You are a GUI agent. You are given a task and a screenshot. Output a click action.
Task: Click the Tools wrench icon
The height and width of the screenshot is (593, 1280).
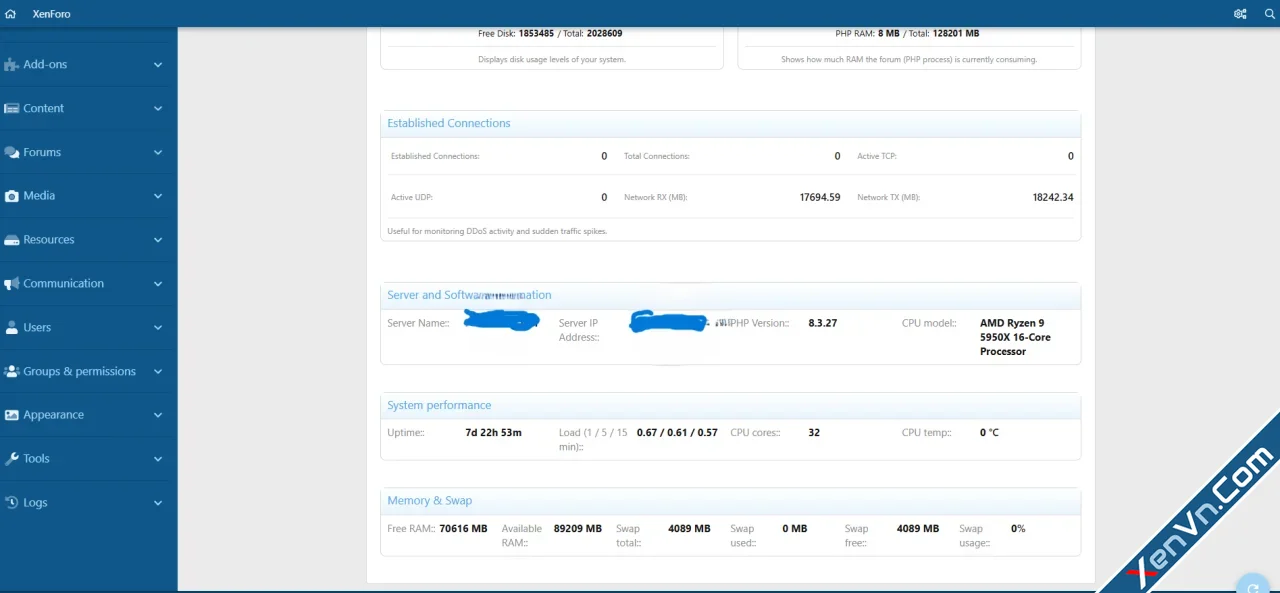click(x=12, y=459)
